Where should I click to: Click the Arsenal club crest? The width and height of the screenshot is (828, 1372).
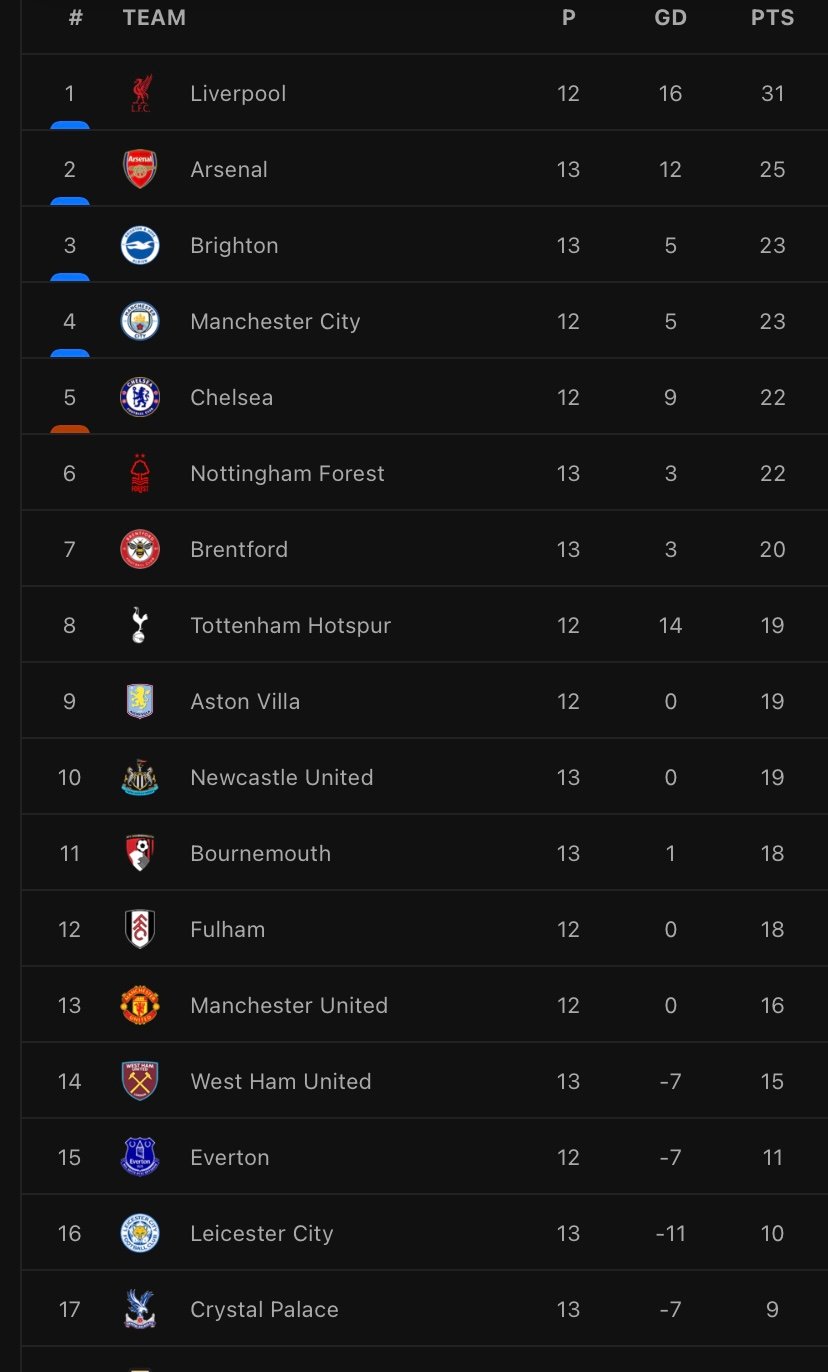(140, 170)
